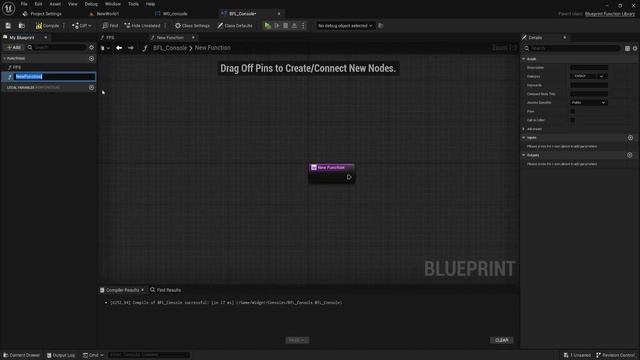Toggle the Call In Editor checkbox
640x360 pixels.
[x=572, y=120]
